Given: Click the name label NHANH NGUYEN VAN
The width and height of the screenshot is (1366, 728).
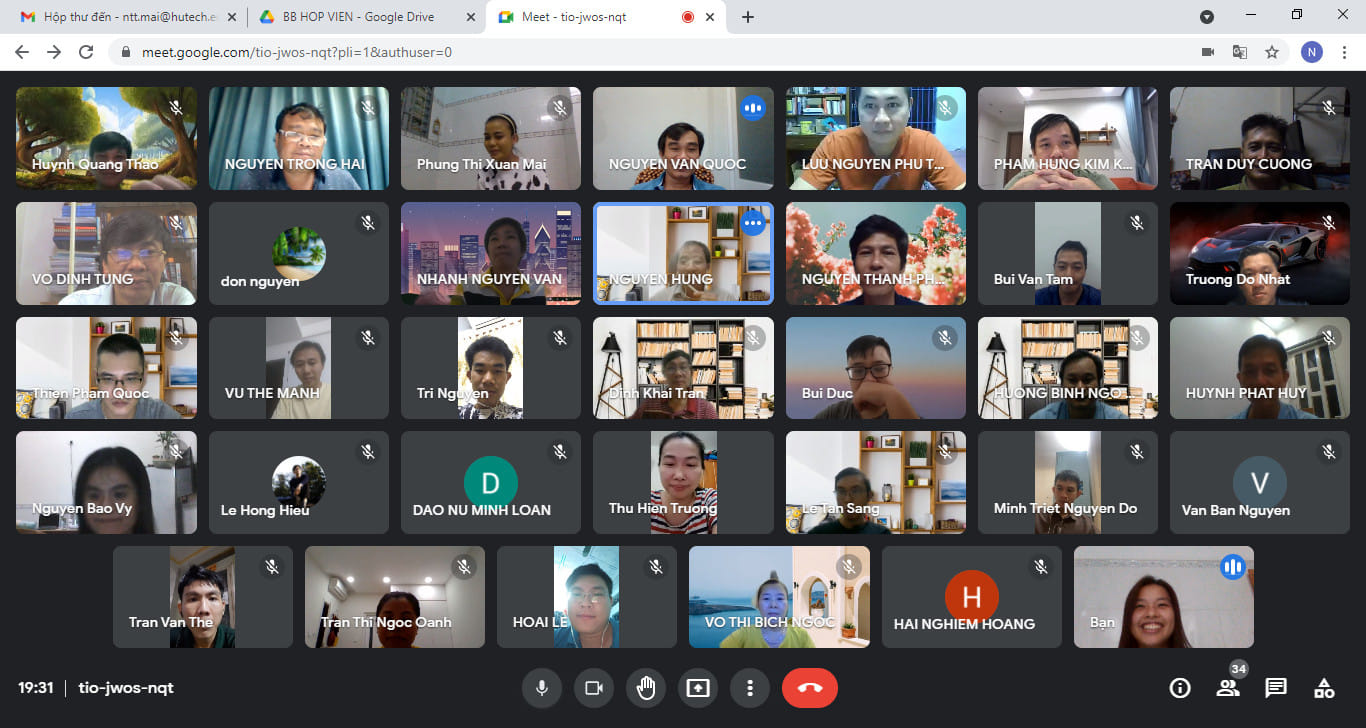Looking at the screenshot, I should 490,279.
